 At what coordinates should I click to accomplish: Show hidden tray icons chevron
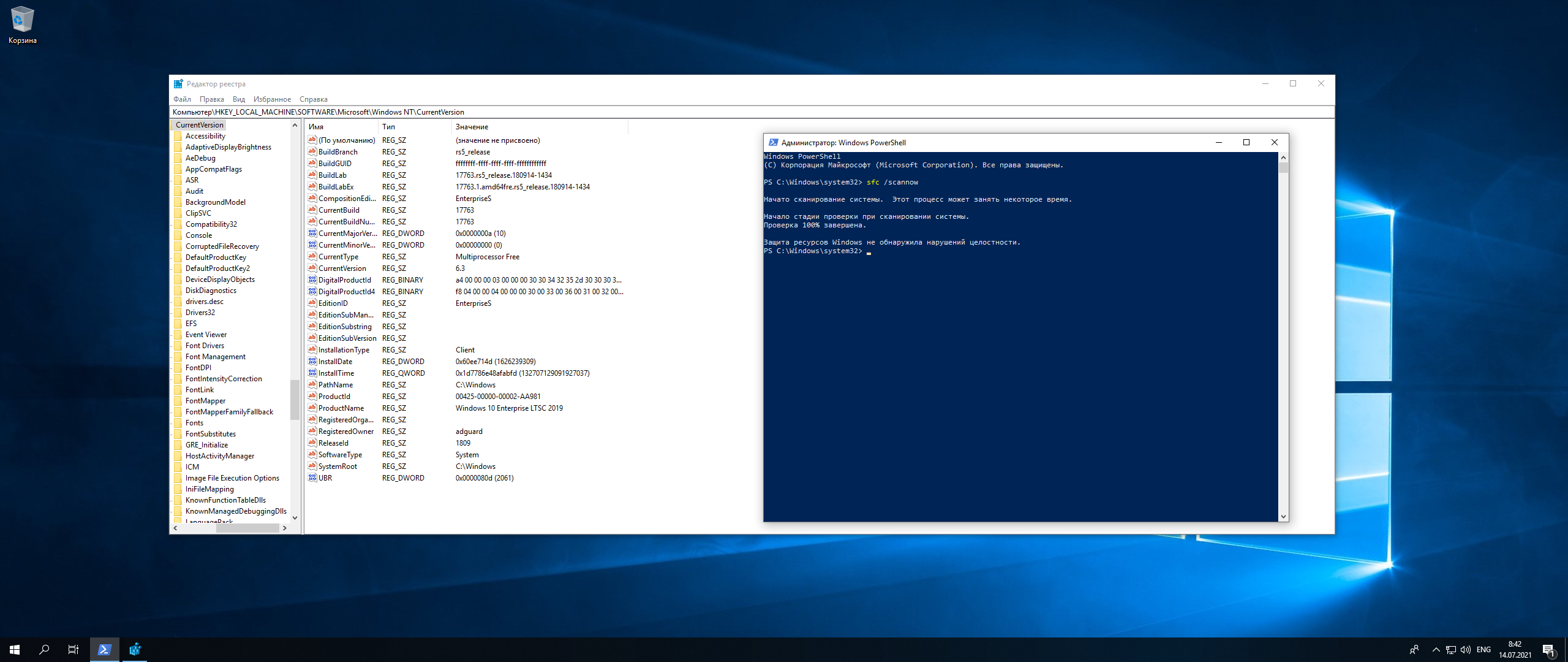click(x=1436, y=650)
